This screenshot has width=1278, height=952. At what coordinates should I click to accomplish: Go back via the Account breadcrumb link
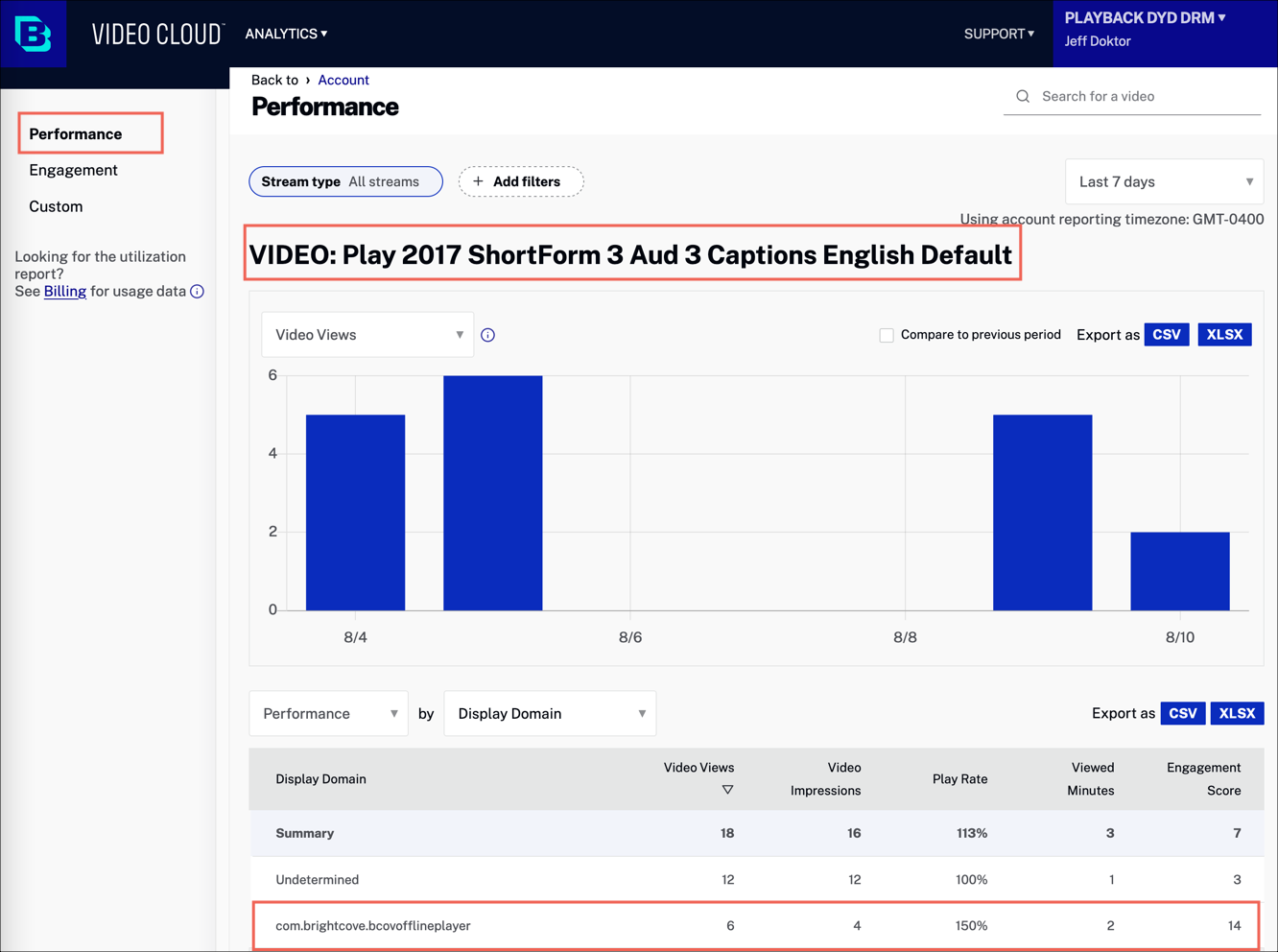(343, 80)
